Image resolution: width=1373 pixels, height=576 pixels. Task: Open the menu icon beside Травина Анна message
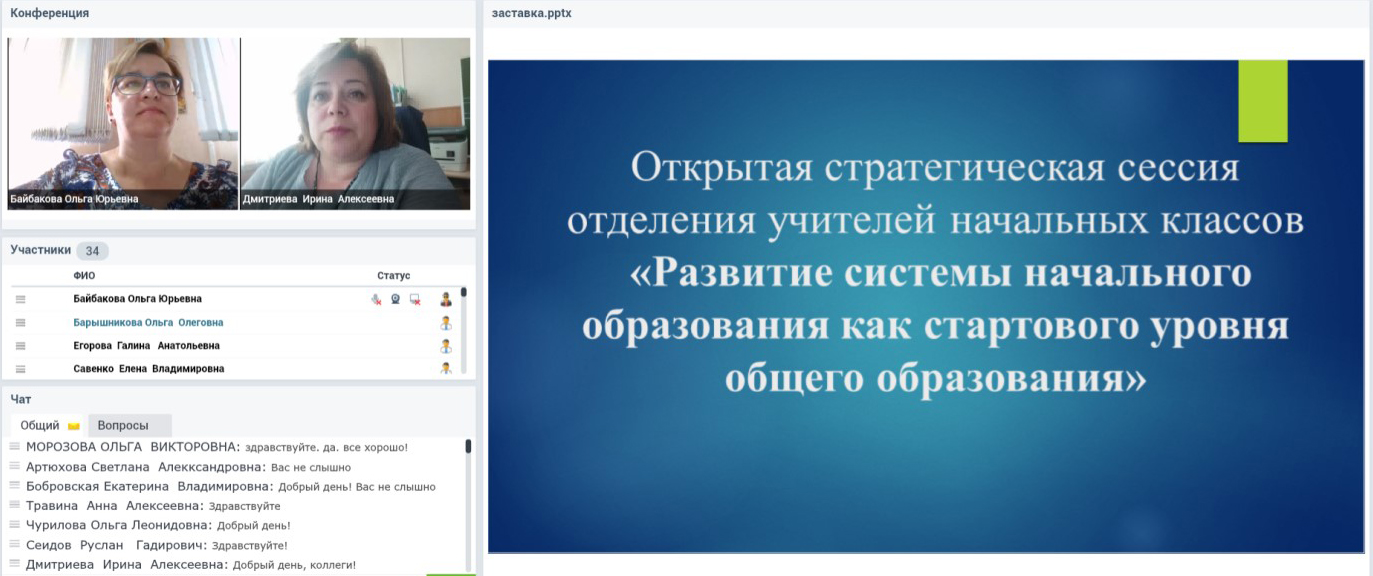pyautogui.click(x=14, y=506)
